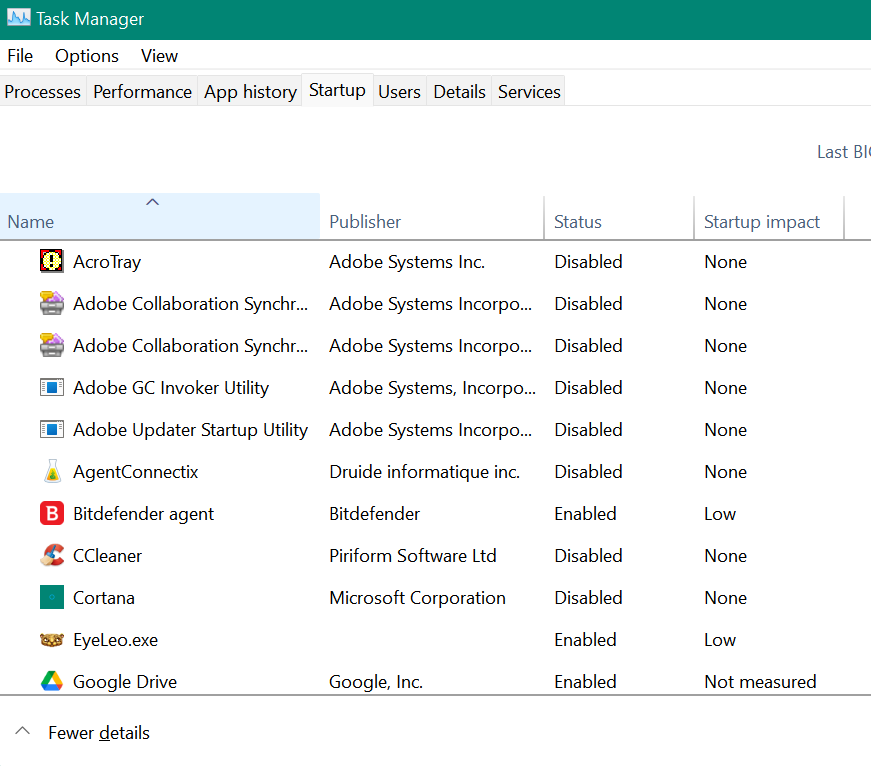The width and height of the screenshot is (871, 766).
Task: Click the Task Manager title bar icon
Action: [19, 18]
